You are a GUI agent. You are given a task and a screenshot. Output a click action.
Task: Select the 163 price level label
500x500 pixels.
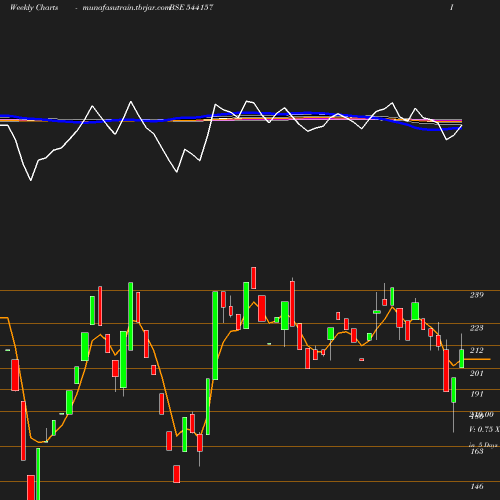[477, 451]
